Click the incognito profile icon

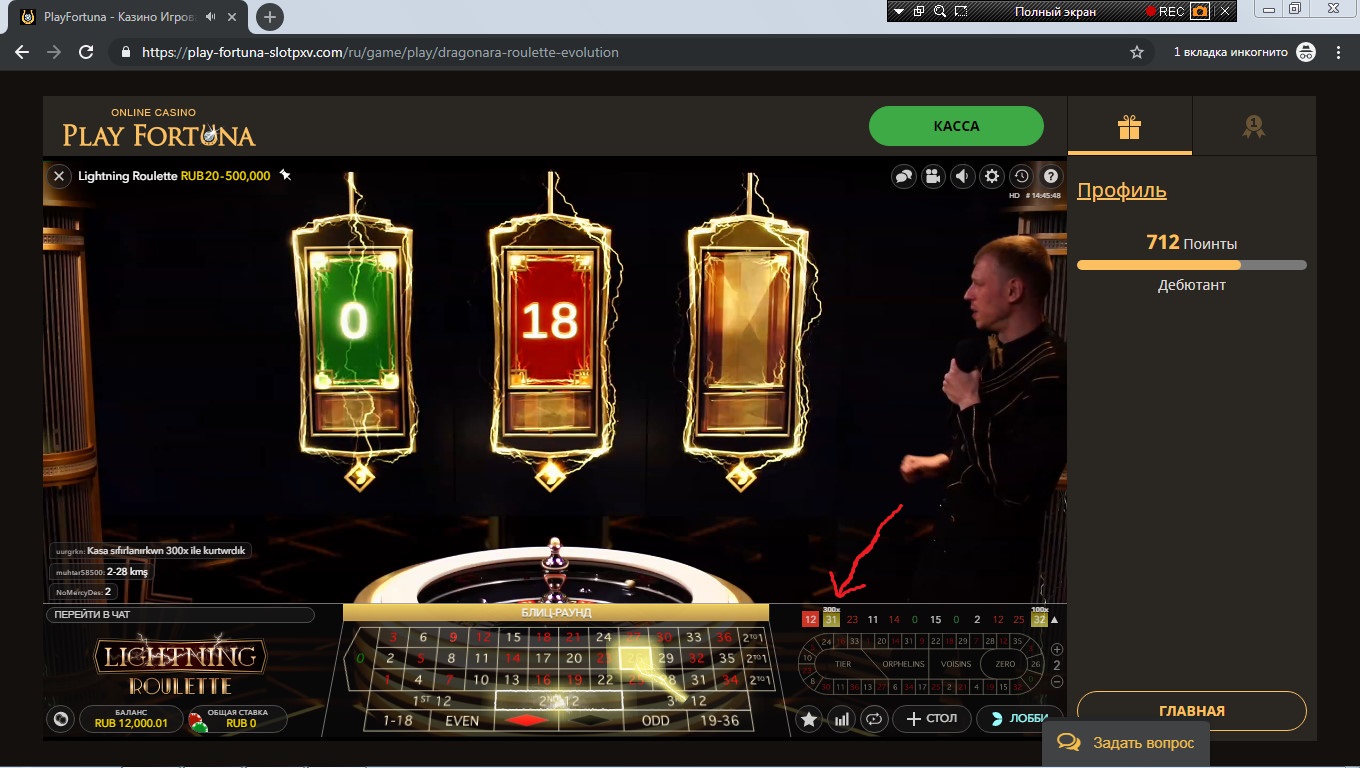click(x=1306, y=52)
